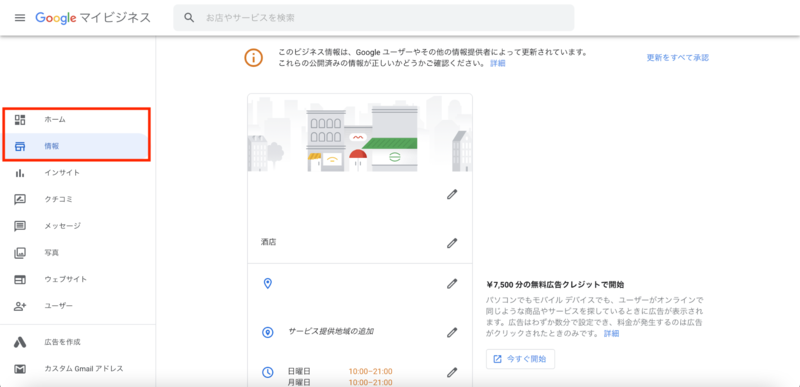Click the ウェブサイト layout icon
Image resolution: width=800 pixels, height=387 pixels.
coord(20,279)
